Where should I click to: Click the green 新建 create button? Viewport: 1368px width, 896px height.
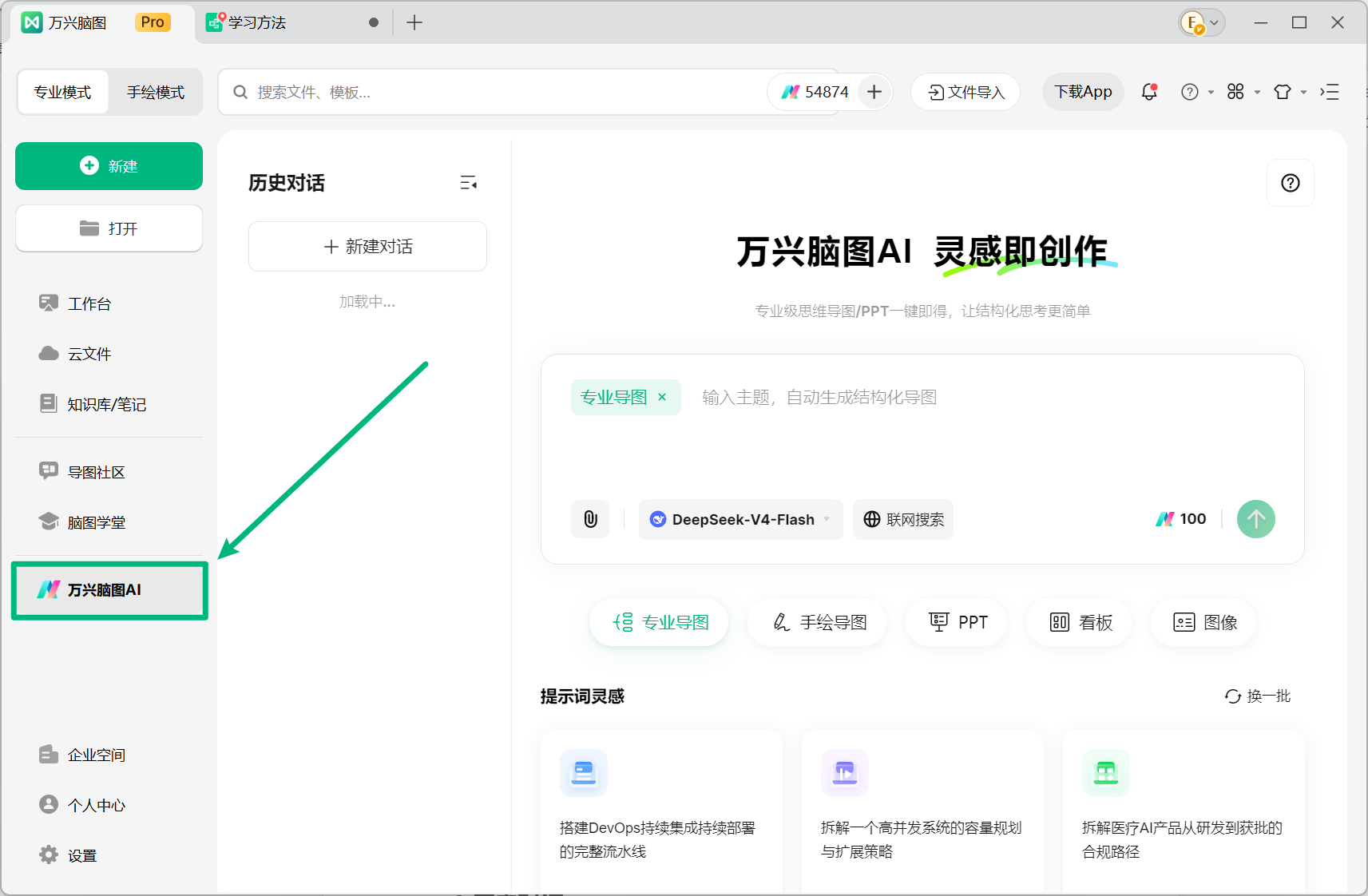point(109,166)
